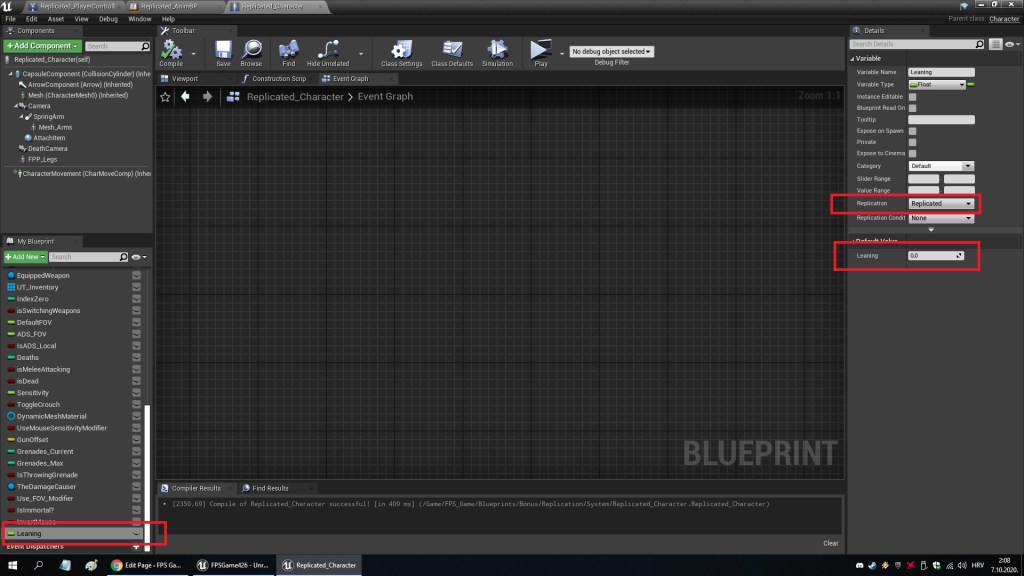Open Class Defaults from the toolbar
Viewport: 1024px width, 576px height.
pyautogui.click(x=452, y=50)
